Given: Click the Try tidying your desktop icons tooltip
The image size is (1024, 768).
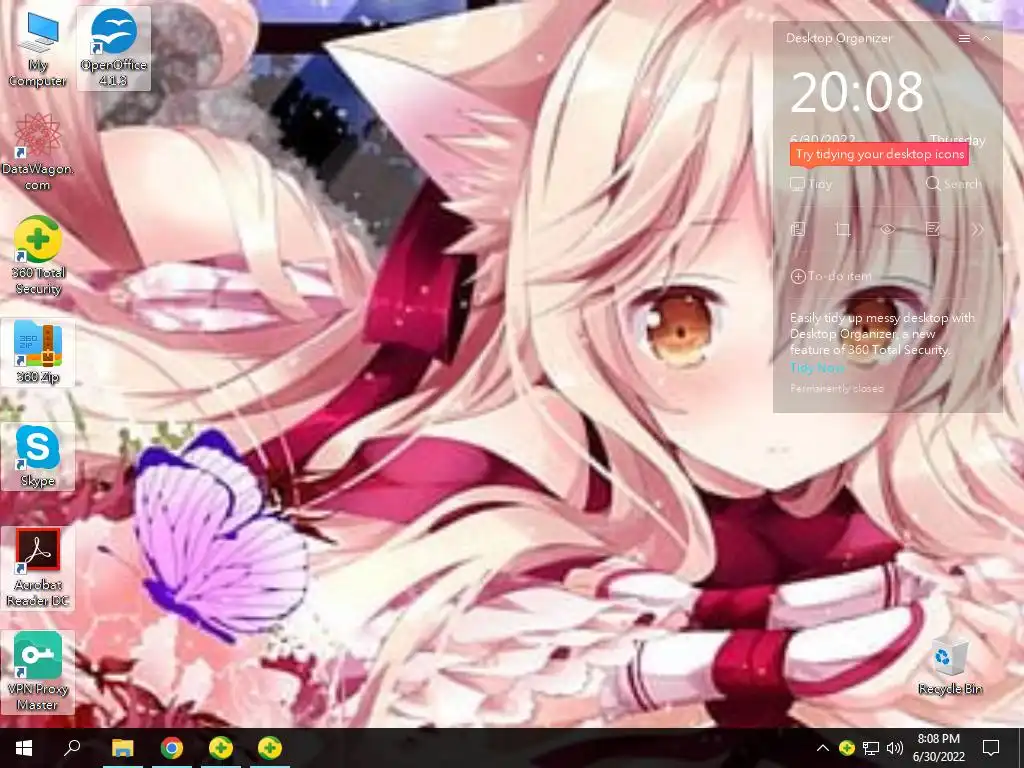Looking at the screenshot, I should 879,155.
